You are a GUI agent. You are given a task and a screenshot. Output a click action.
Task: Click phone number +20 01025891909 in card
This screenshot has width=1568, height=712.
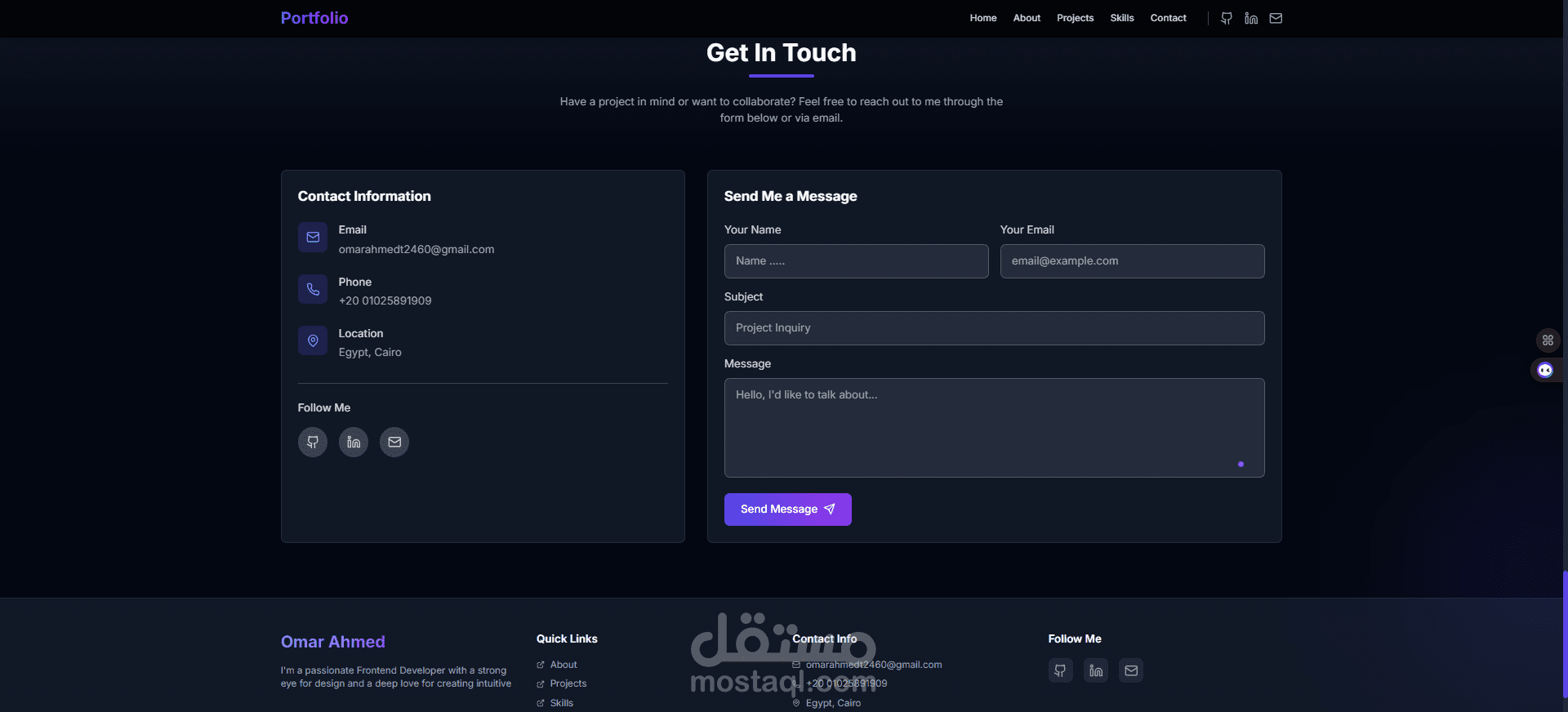pyautogui.click(x=385, y=301)
